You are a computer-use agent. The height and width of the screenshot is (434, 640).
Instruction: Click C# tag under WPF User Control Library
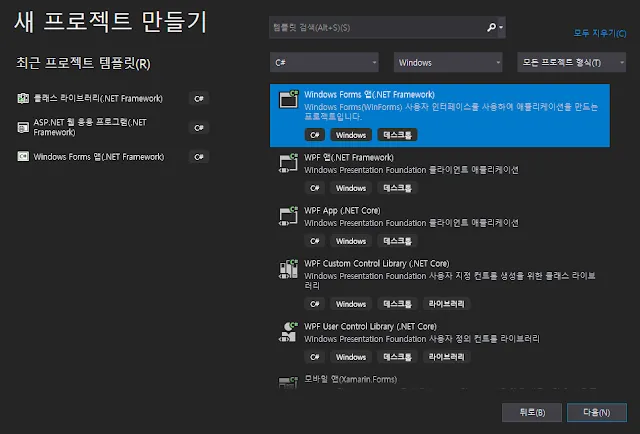[x=315, y=357]
